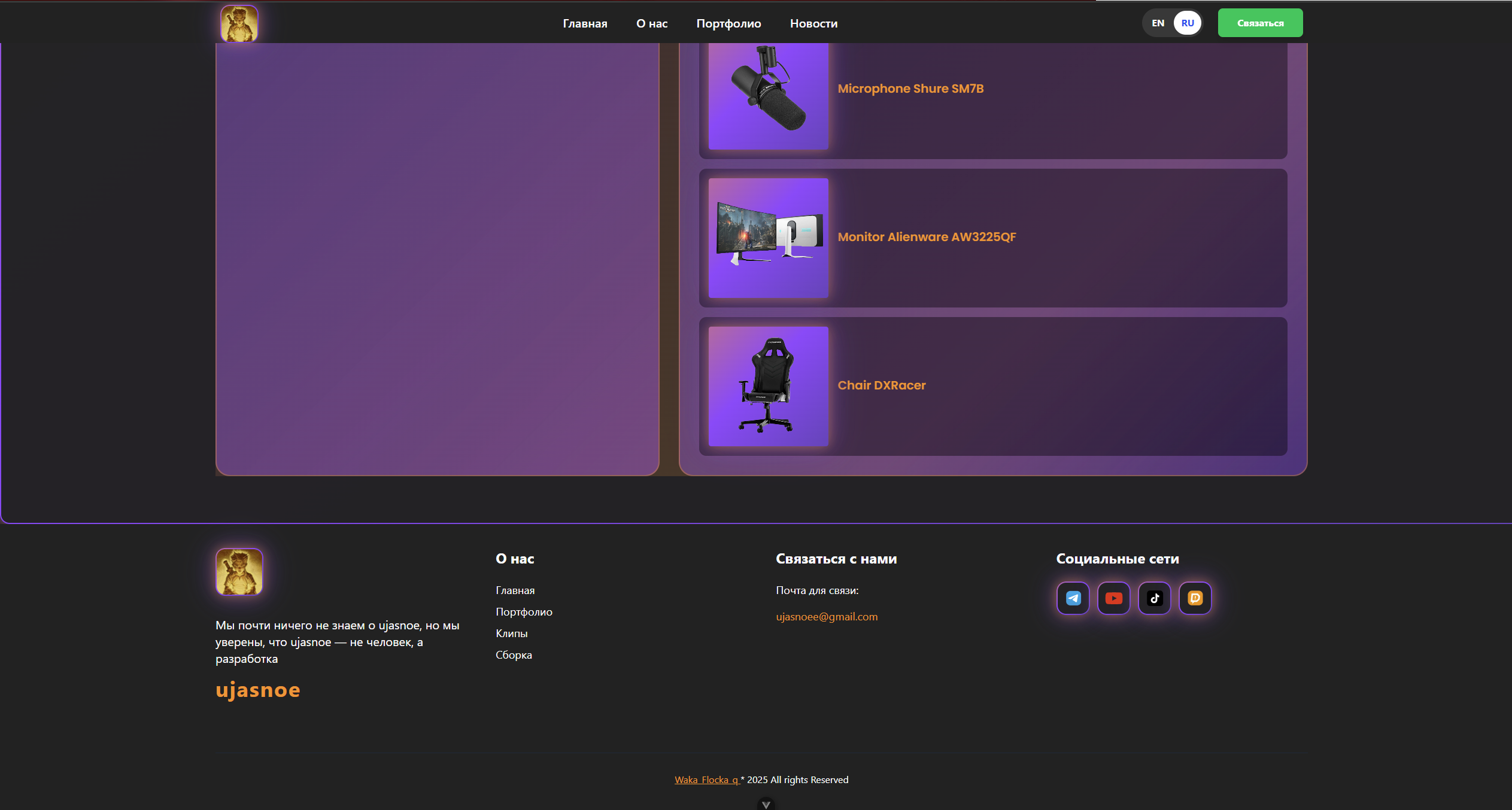The image size is (1512, 810).
Task: Open О нас in top navigation
Action: [x=652, y=23]
